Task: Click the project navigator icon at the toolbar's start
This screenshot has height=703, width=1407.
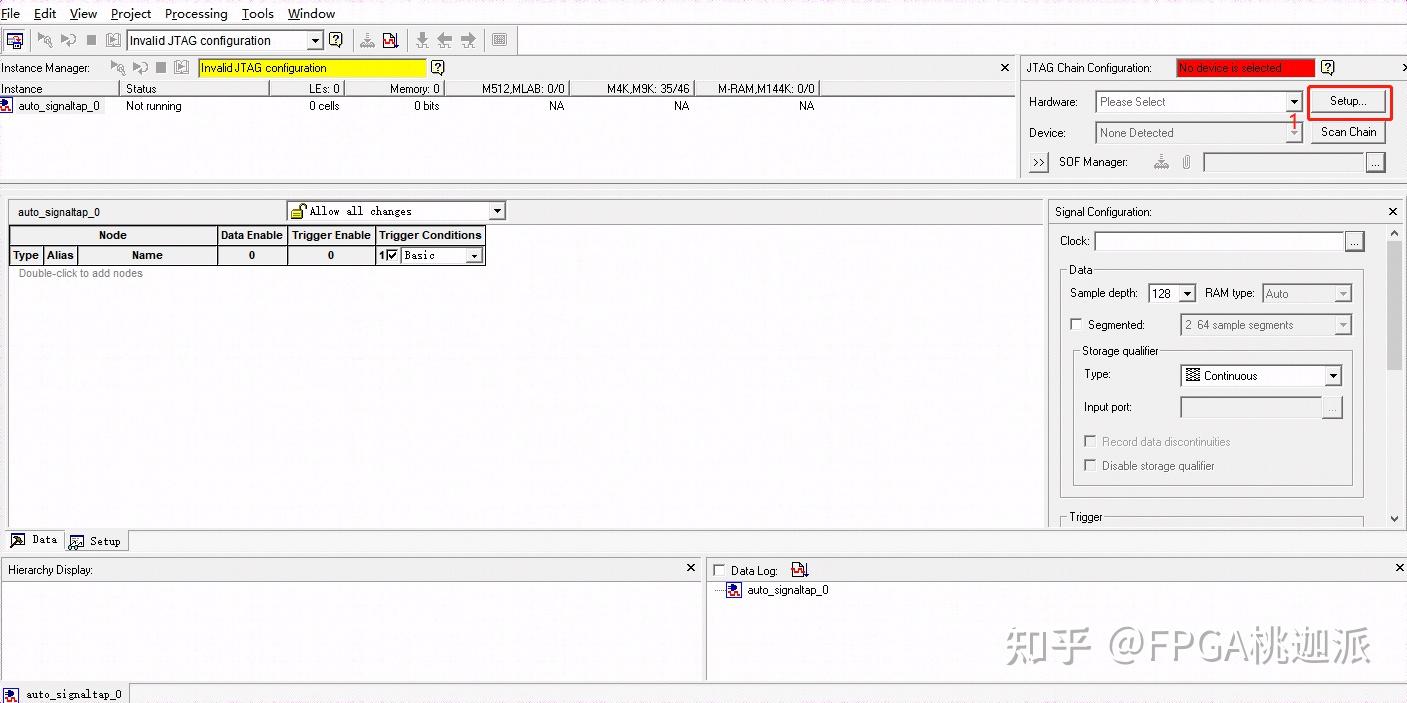Action: coord(14,41)
